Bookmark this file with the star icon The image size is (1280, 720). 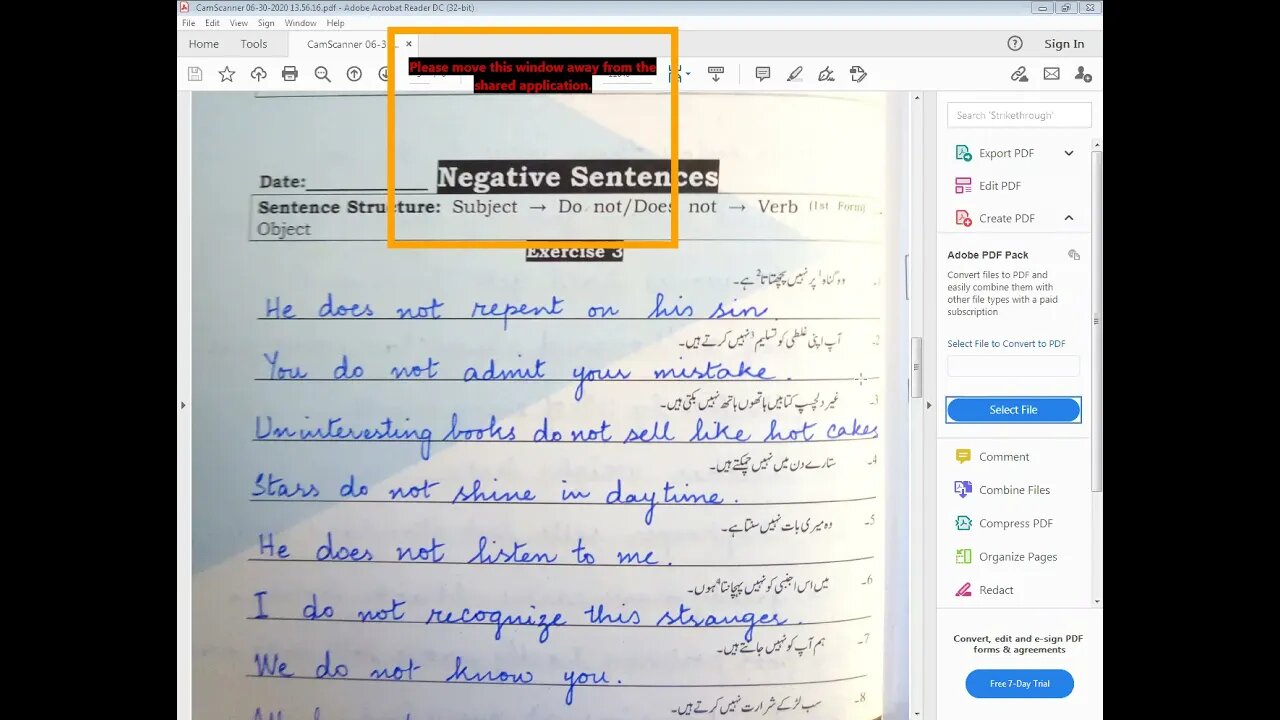pyautogui.click(x=227, y=74)
